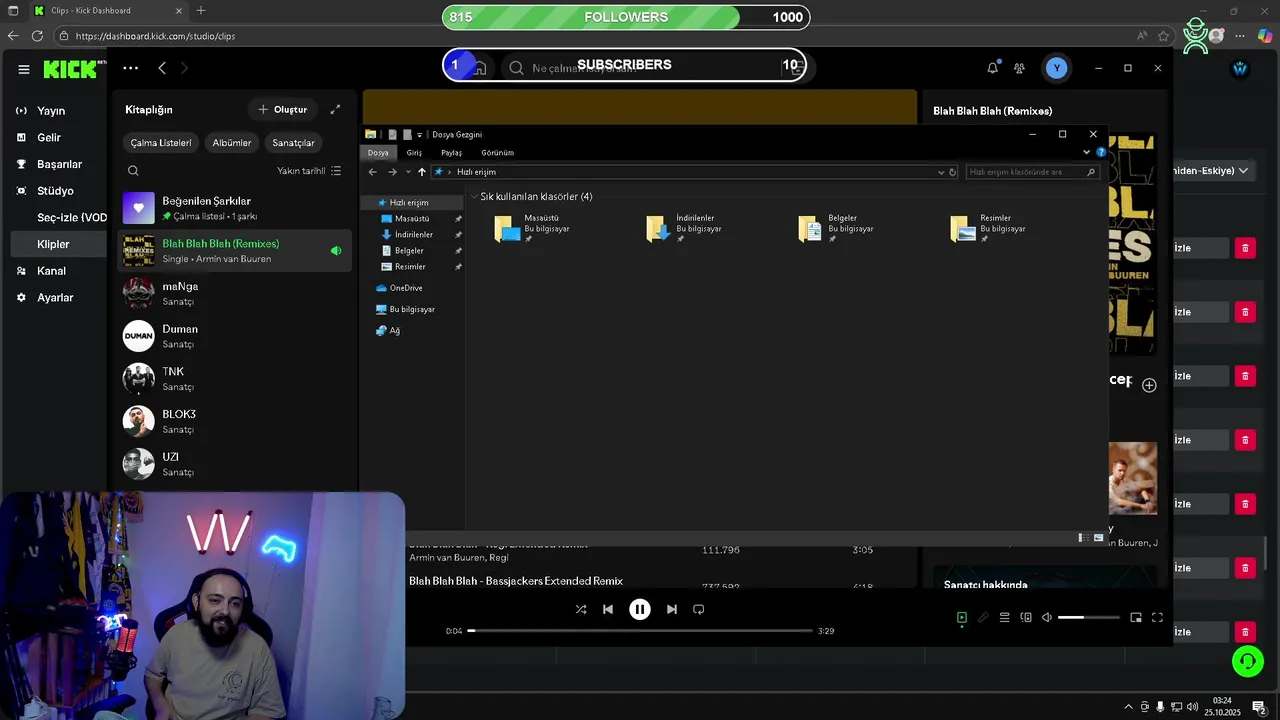1280x720 pixels.
Task: Show hidden system tray icons
Action: [x=1129, y=707]
